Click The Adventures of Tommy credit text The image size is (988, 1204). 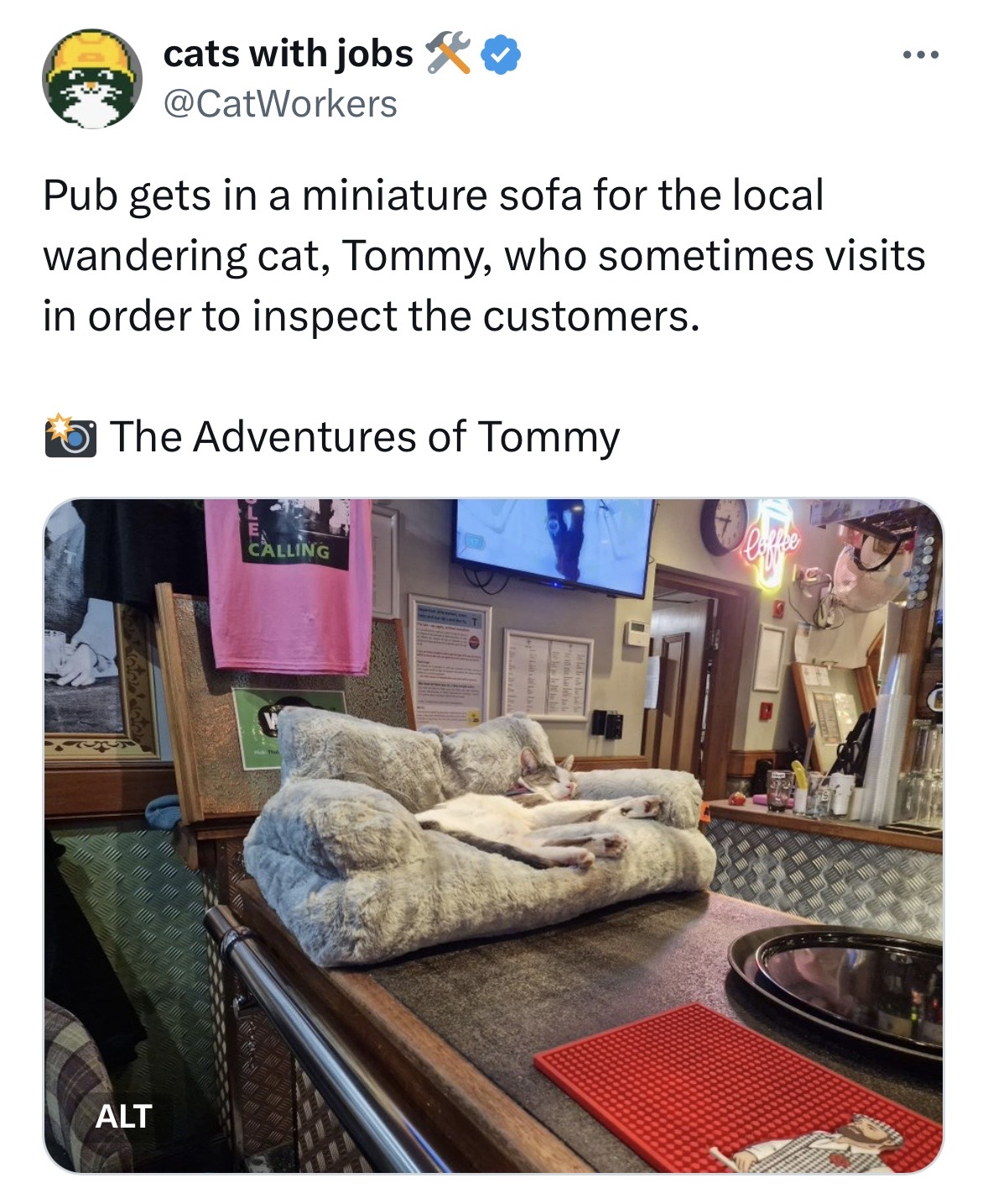coord(364,436)
